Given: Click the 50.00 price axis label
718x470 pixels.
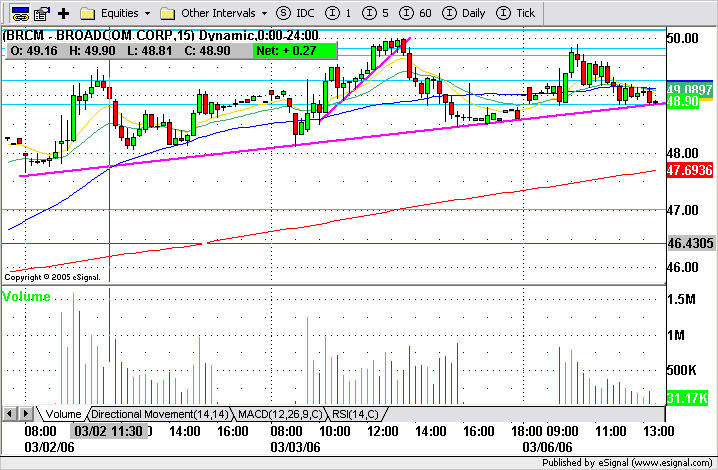Looking at the screenshot, I should coord(683,38).
